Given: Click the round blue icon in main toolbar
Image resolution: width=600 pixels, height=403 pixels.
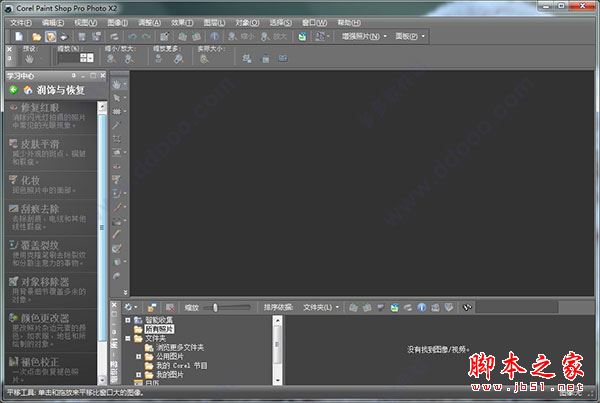Looking at the screenshot, I should point(215,37).
